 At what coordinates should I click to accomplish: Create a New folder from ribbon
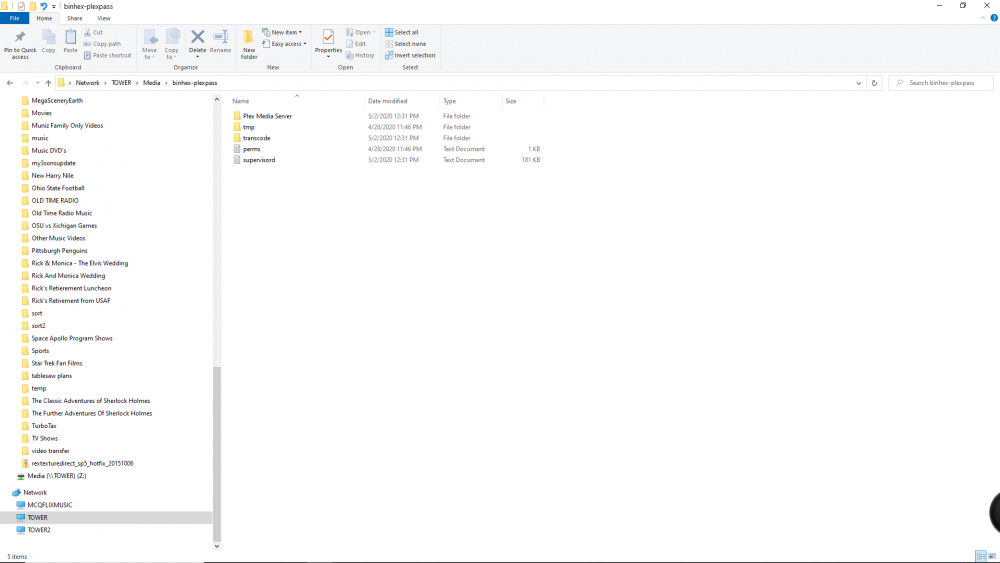click(249, 45)
